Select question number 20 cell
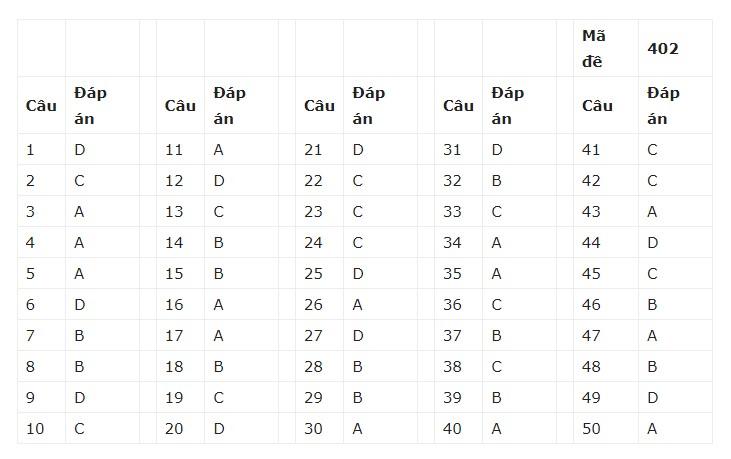This screenshot has height=459, width=731. point(174,429)
